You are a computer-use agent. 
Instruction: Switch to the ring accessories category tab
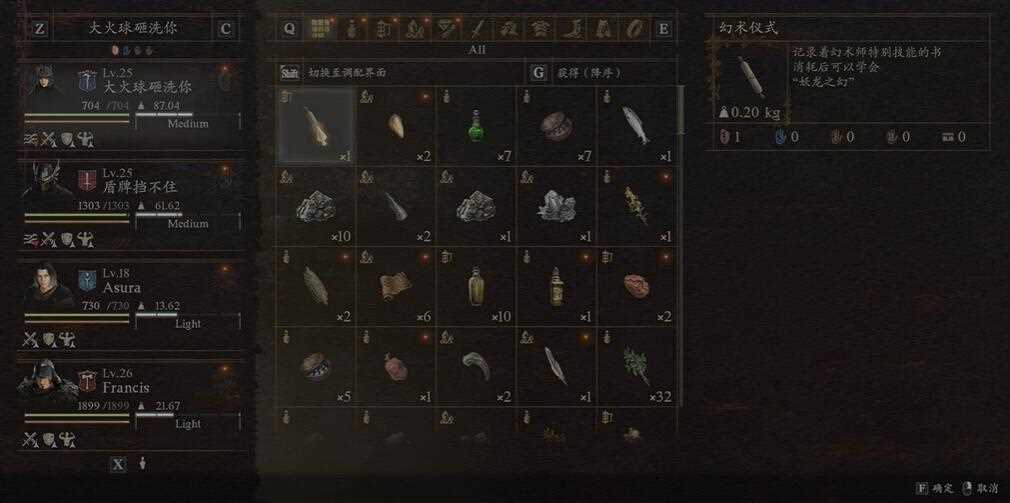634,28
